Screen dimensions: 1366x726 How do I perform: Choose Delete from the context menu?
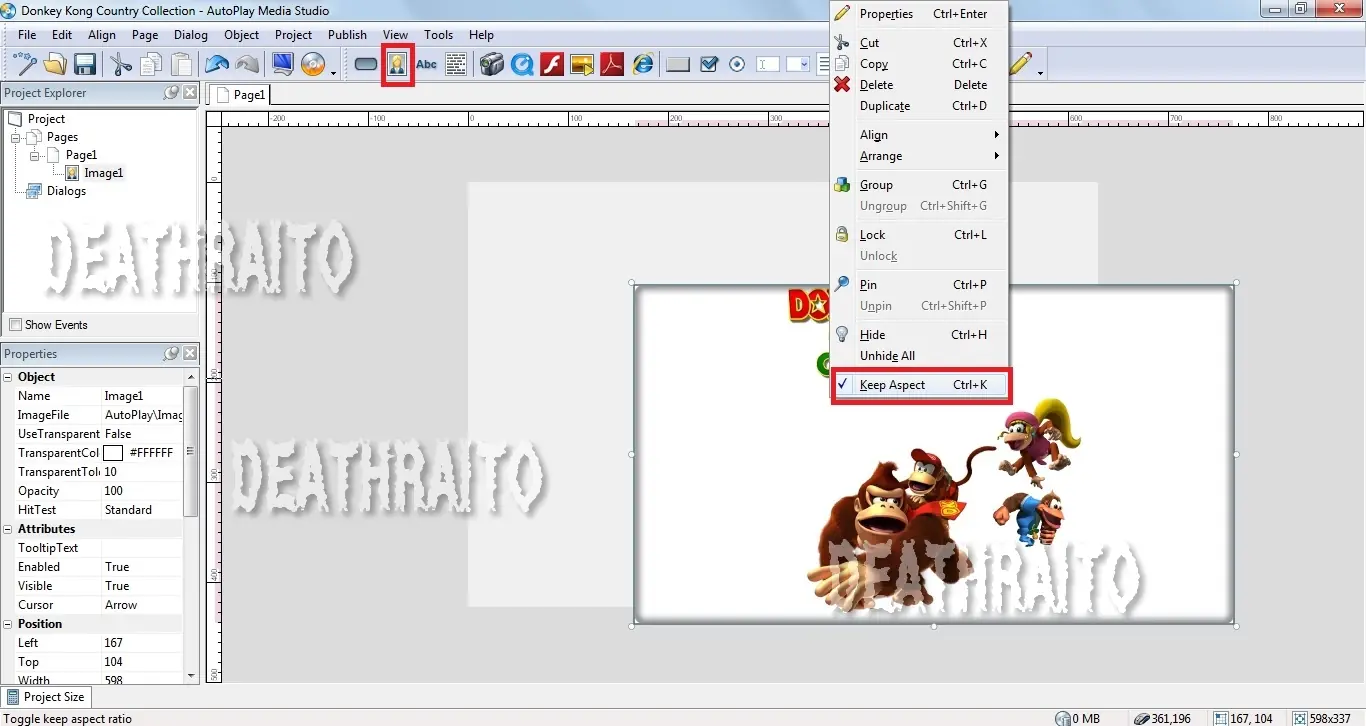920,85
